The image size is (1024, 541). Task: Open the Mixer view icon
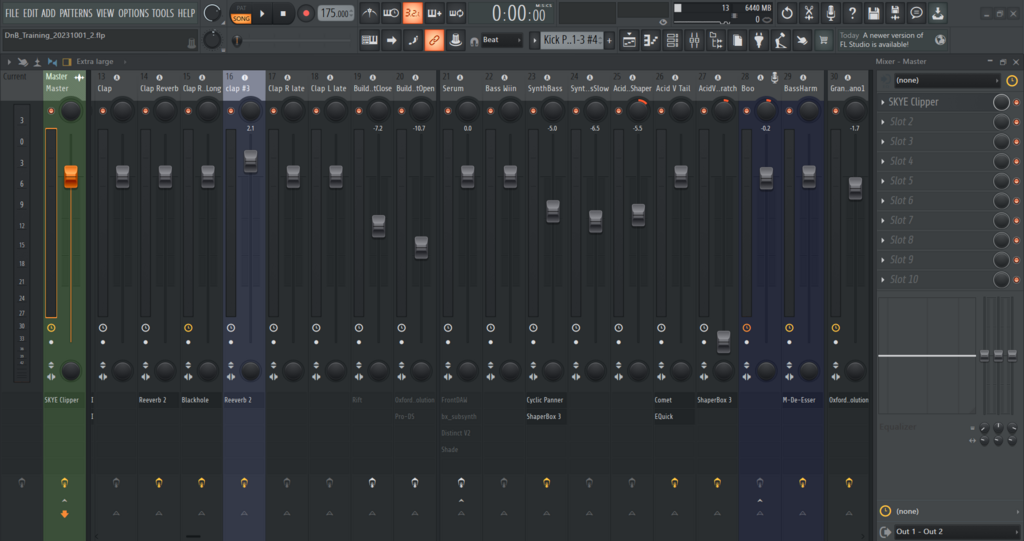pyautogui.click(x=694, y=40)
